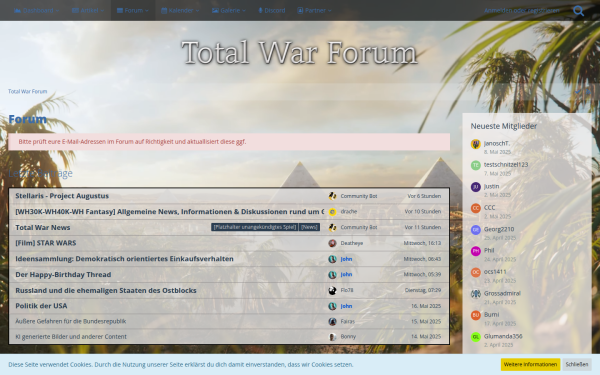
Task: Click Glumanda356's member avatar
Action: click(476, 337)
